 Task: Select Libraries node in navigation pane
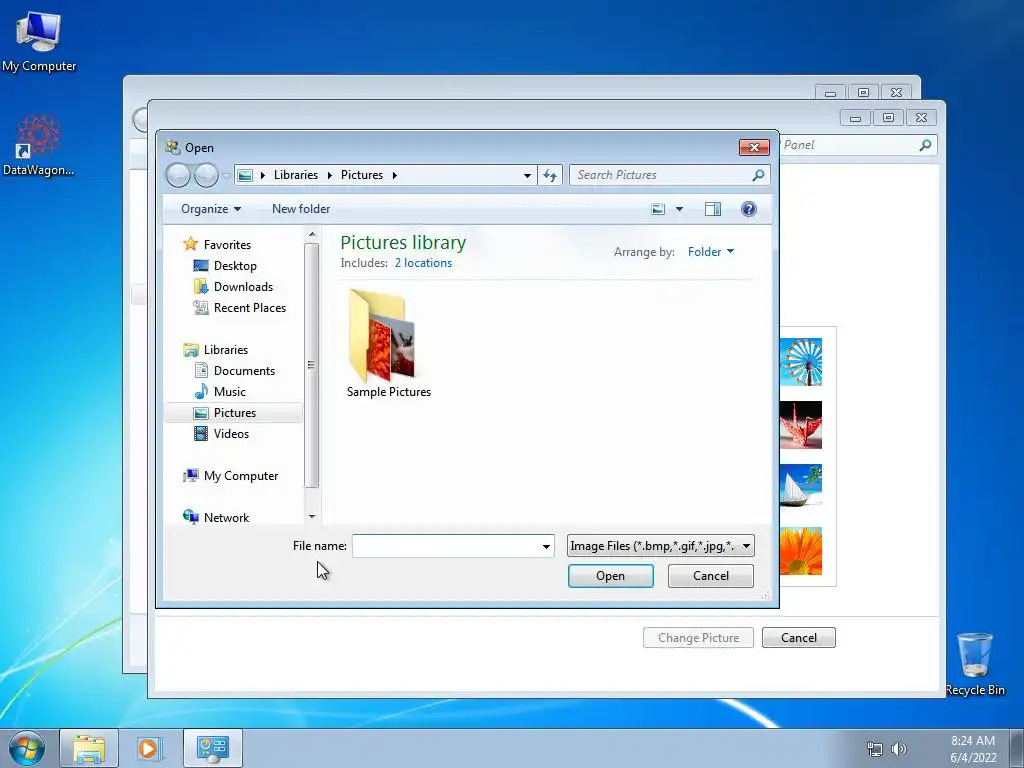click(225, 350)
